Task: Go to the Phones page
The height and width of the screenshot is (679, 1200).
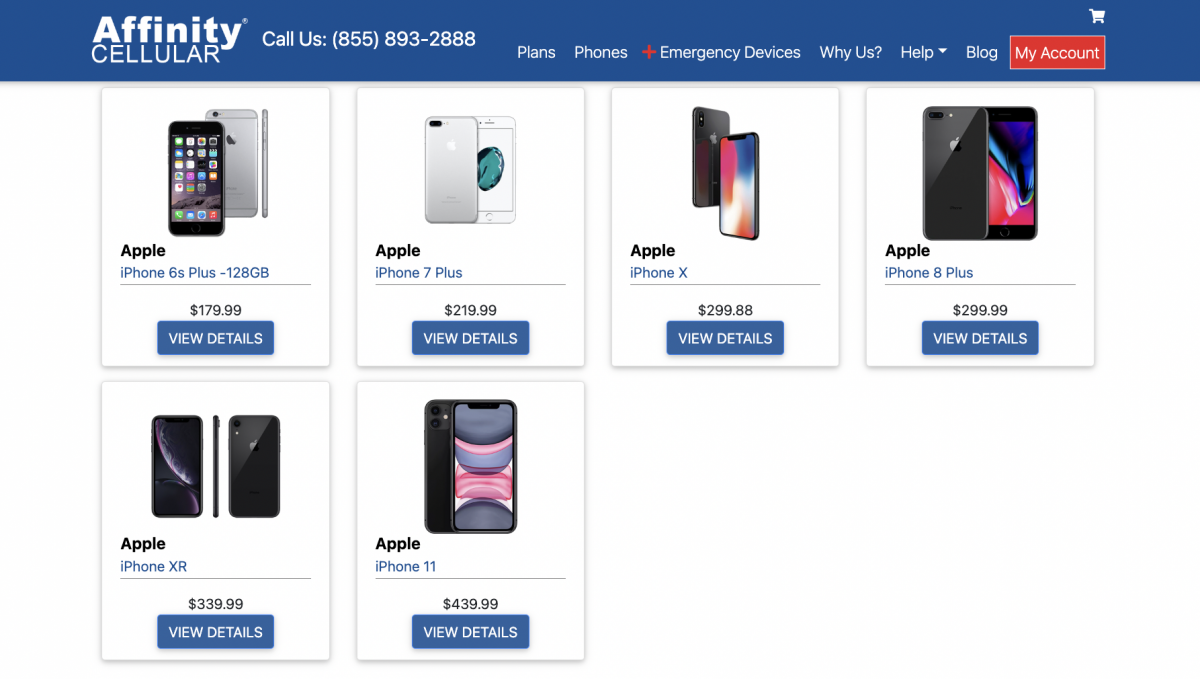Action: pos(601,53)
